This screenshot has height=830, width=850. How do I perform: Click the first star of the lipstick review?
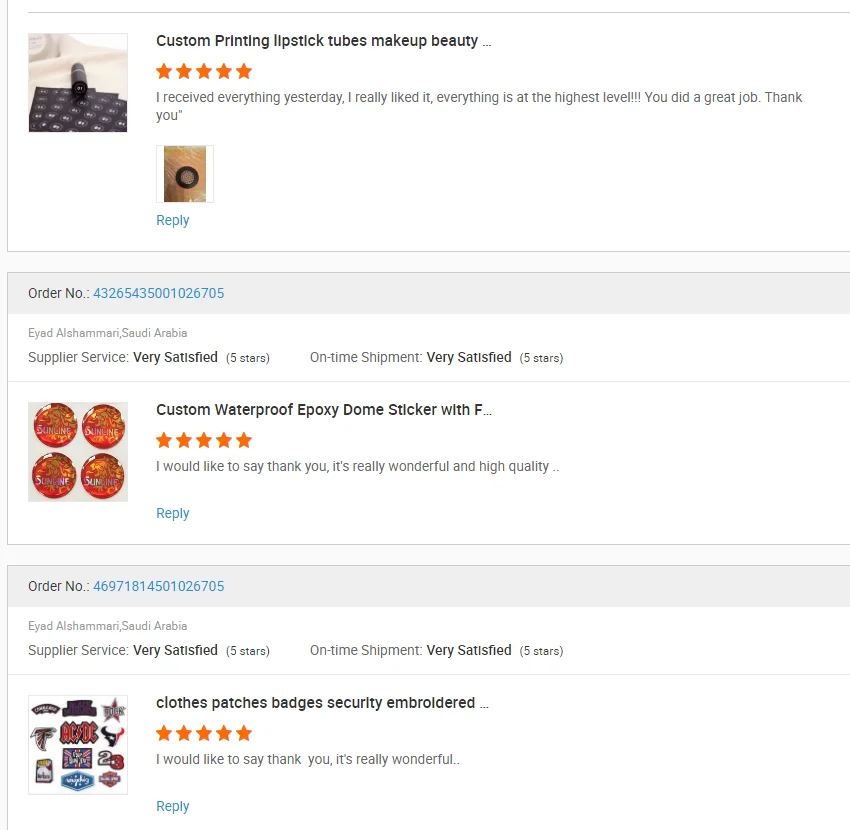pos(164,71)
